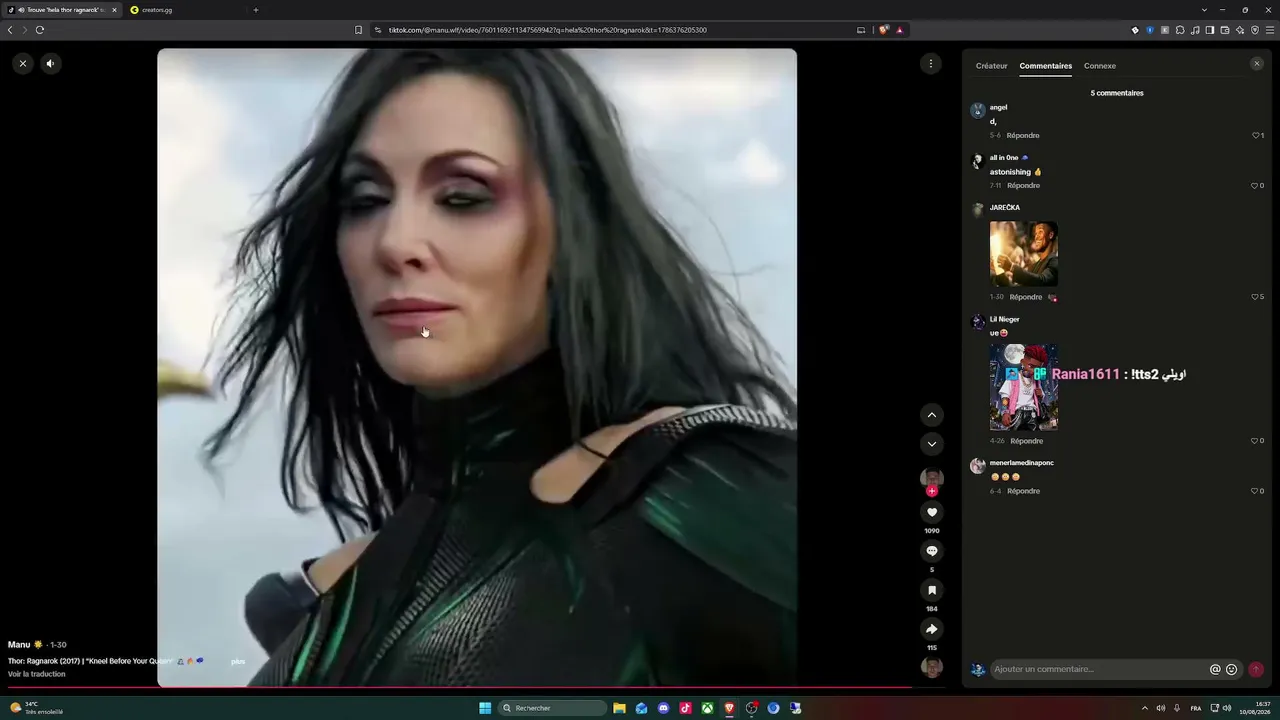Open the Connexe tab
1280x720 pixels.
point(1100,66)
